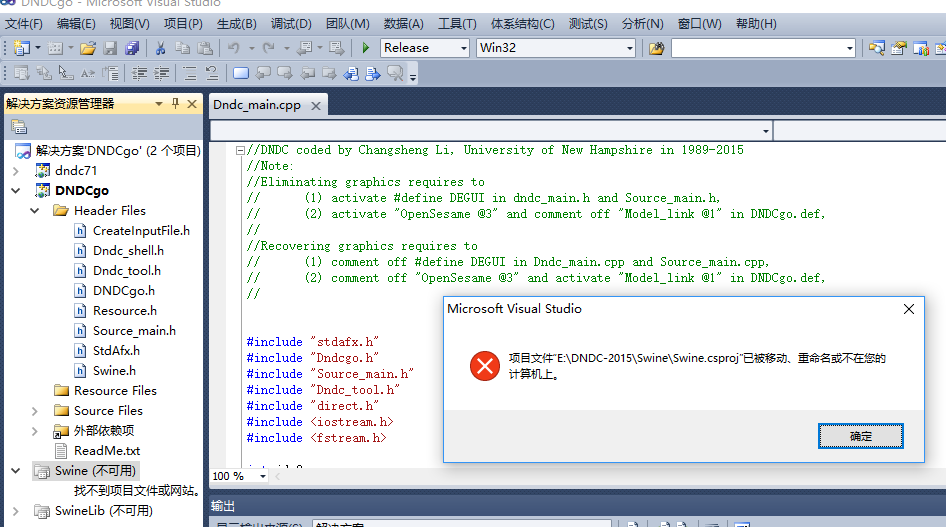This screenshot has width=946, height=527.
Task: Open the 文件(F) menu
Action: coord(24,24)
